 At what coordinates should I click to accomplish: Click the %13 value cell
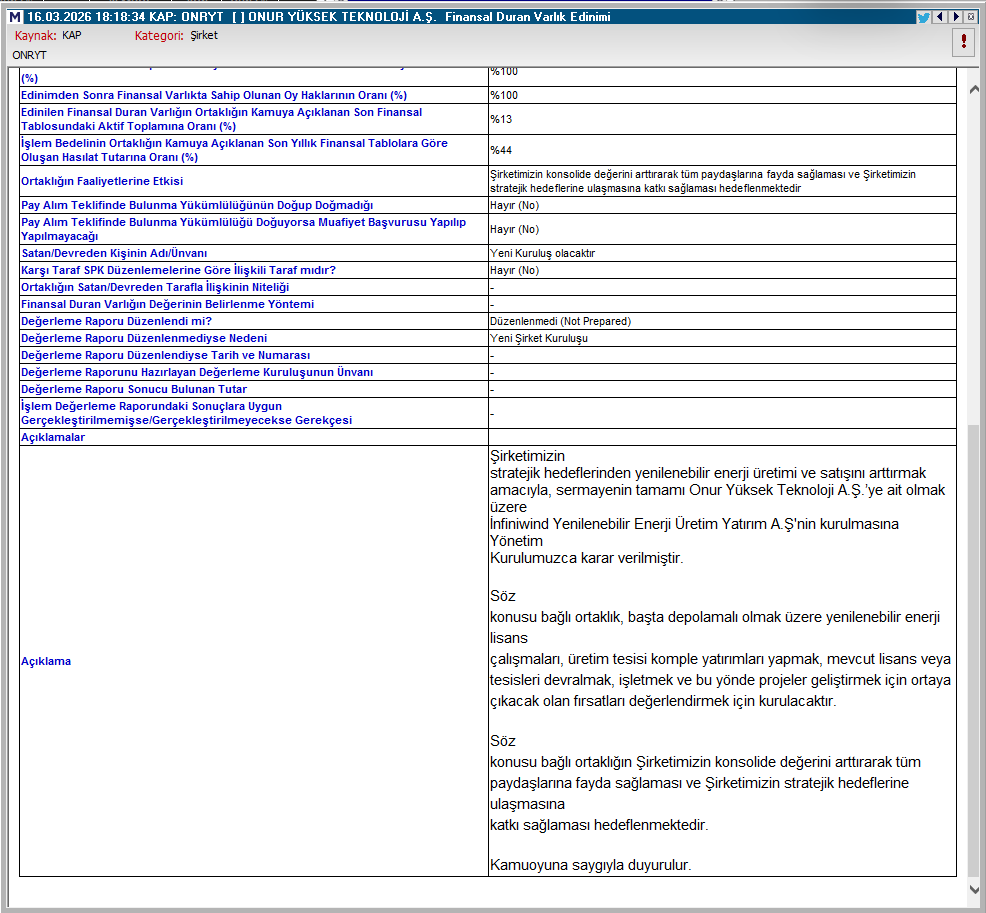click(722, 119)
